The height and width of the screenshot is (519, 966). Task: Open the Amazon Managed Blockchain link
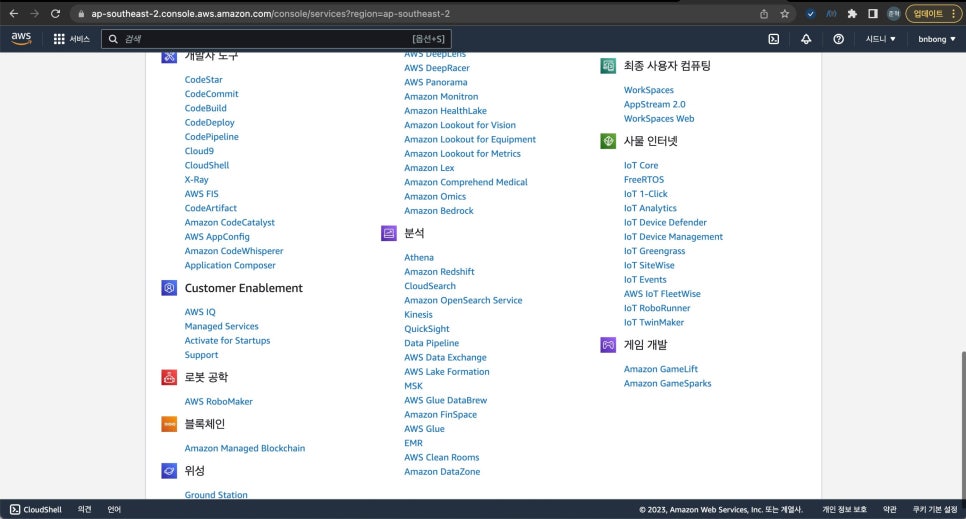245,448
